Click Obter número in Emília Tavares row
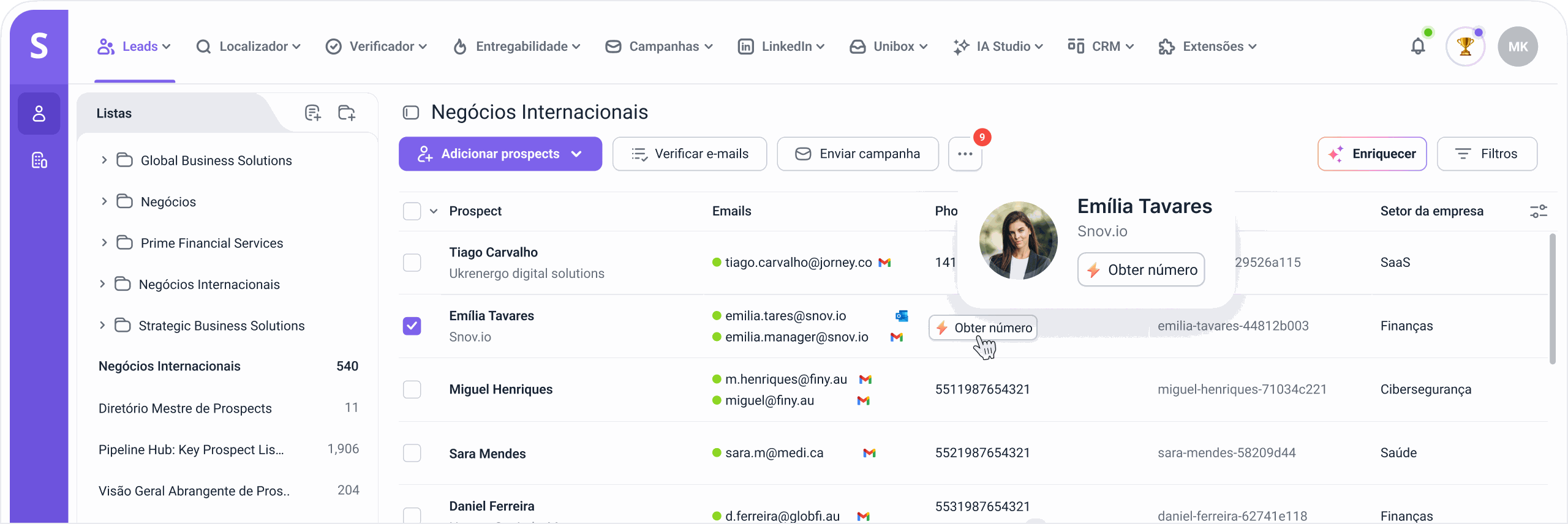Screen dimensions: 1568x524 983,327
